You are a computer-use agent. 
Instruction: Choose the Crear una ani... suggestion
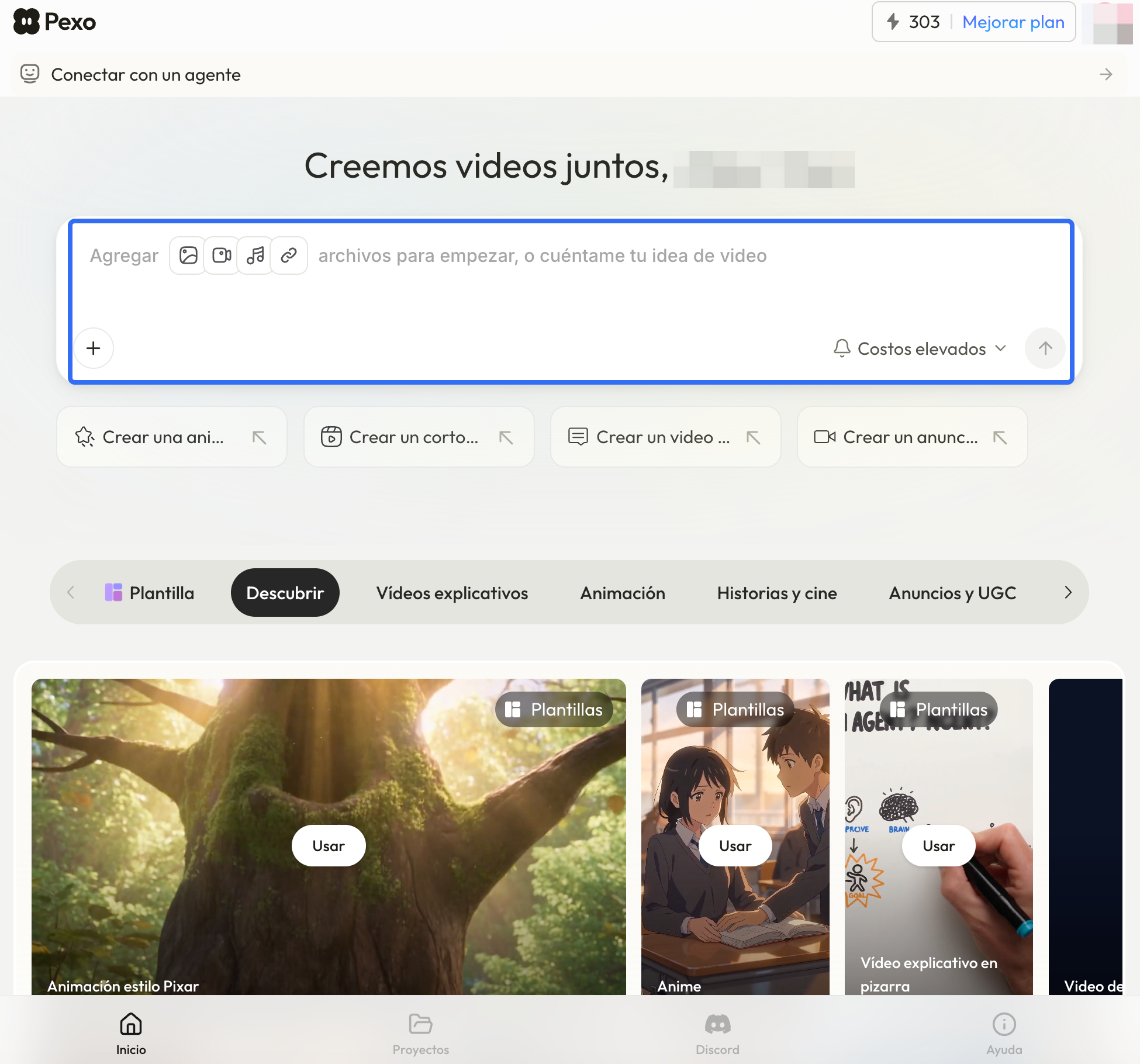[172, 437]
